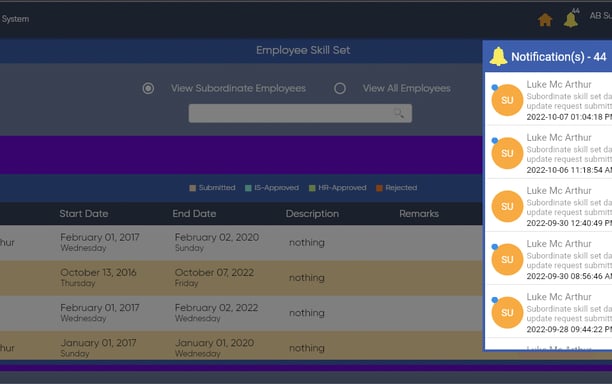Click the large bell in Notification(s) header

click(x=498, y=57)
